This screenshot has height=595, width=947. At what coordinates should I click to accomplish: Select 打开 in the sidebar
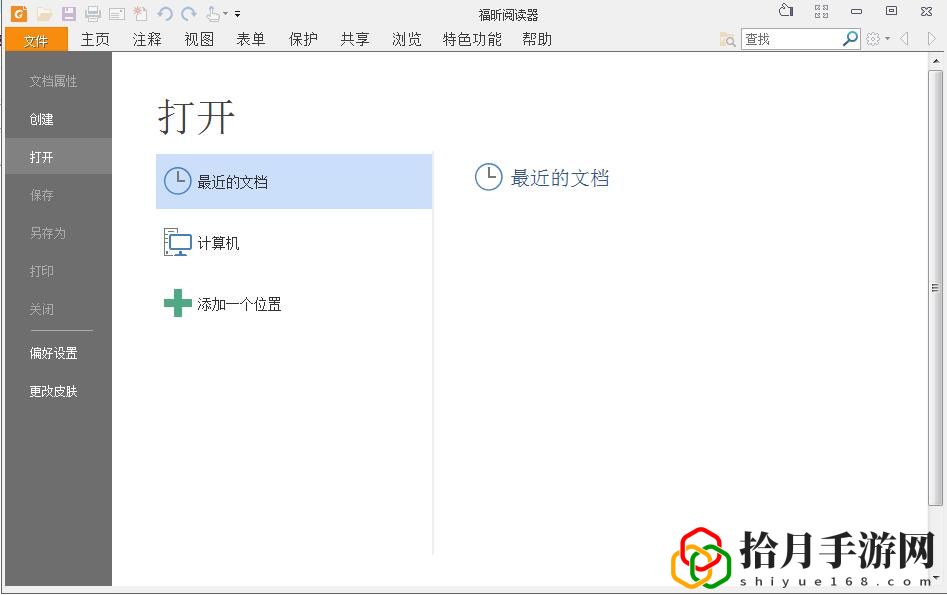tap(58, 157)
